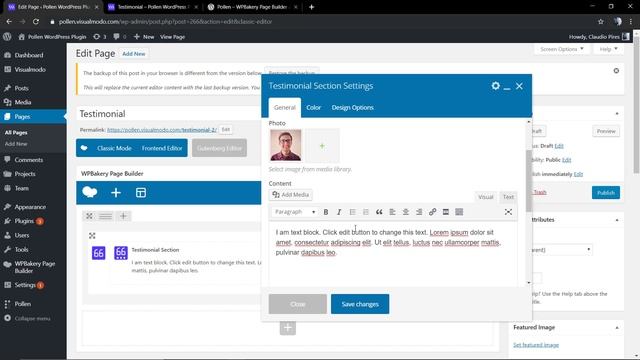Align text left in editor toolbar

392,212
